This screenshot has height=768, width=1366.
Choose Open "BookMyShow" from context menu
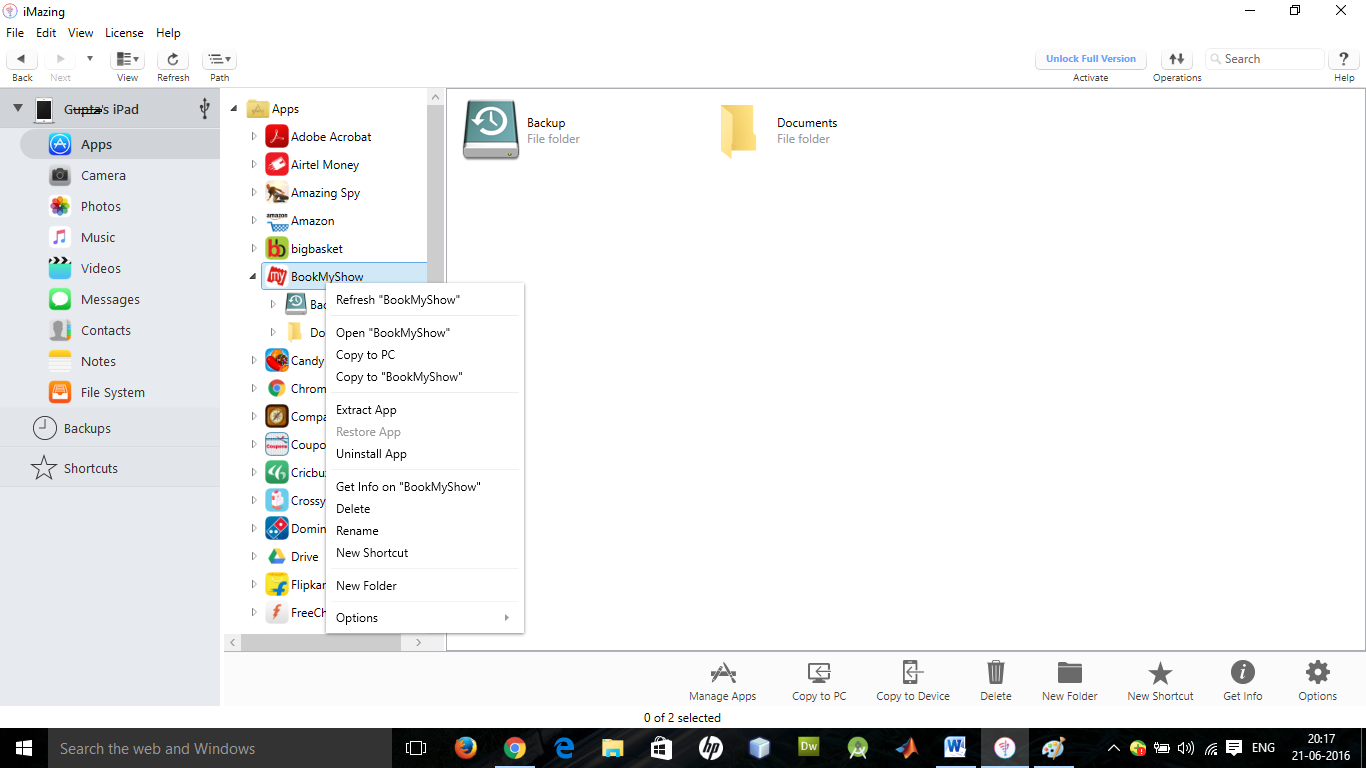pos(424,333)
